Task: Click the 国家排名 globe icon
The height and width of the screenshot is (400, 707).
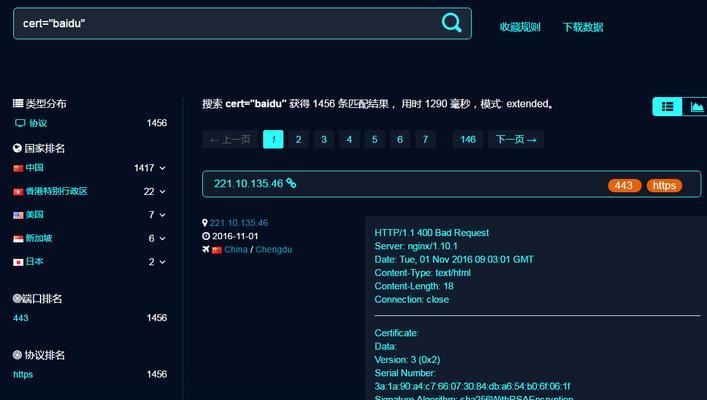Action: click(18, 148)
